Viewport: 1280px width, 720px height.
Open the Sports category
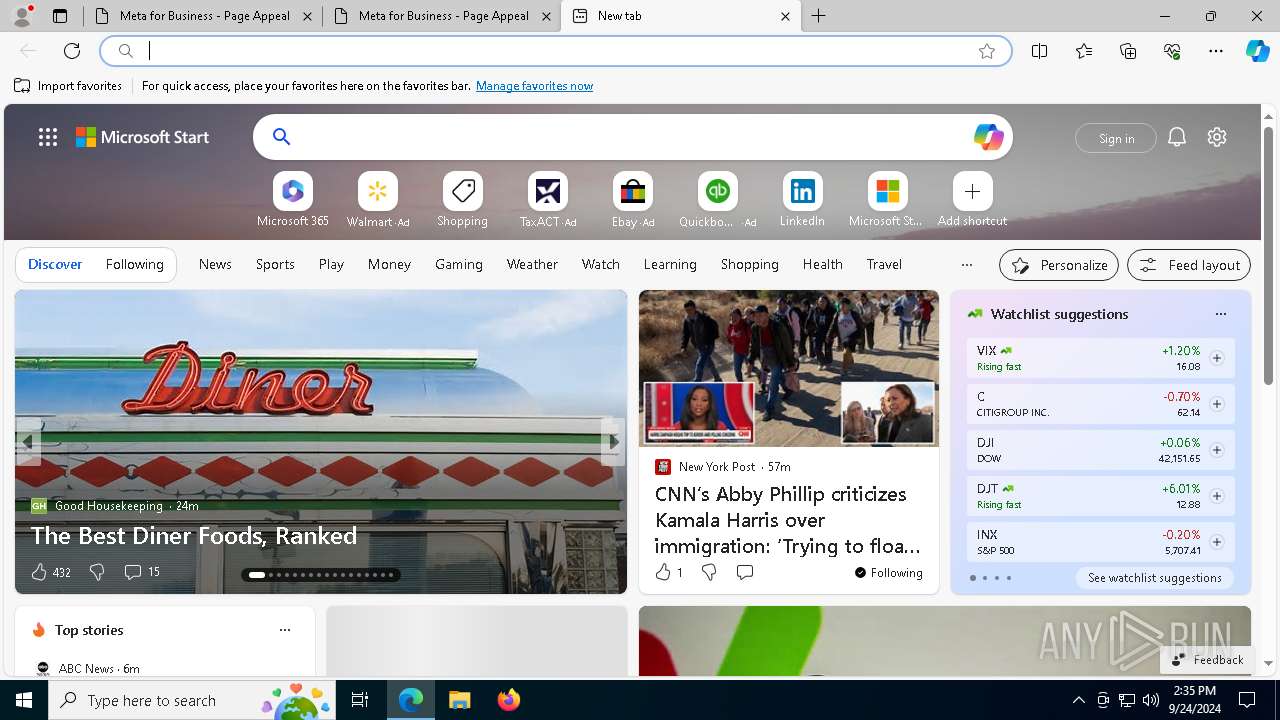[275, 264]
